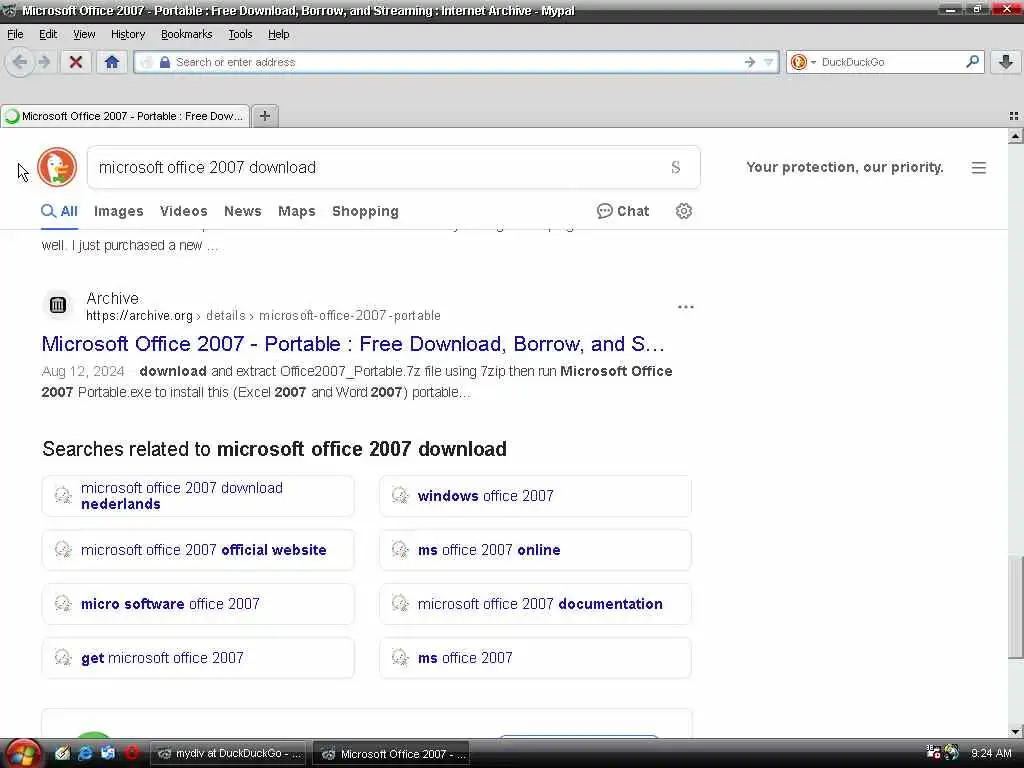Click the search submit icon in query box
This screenshot has width=1024, height=768.
click(x=676, y=167)
